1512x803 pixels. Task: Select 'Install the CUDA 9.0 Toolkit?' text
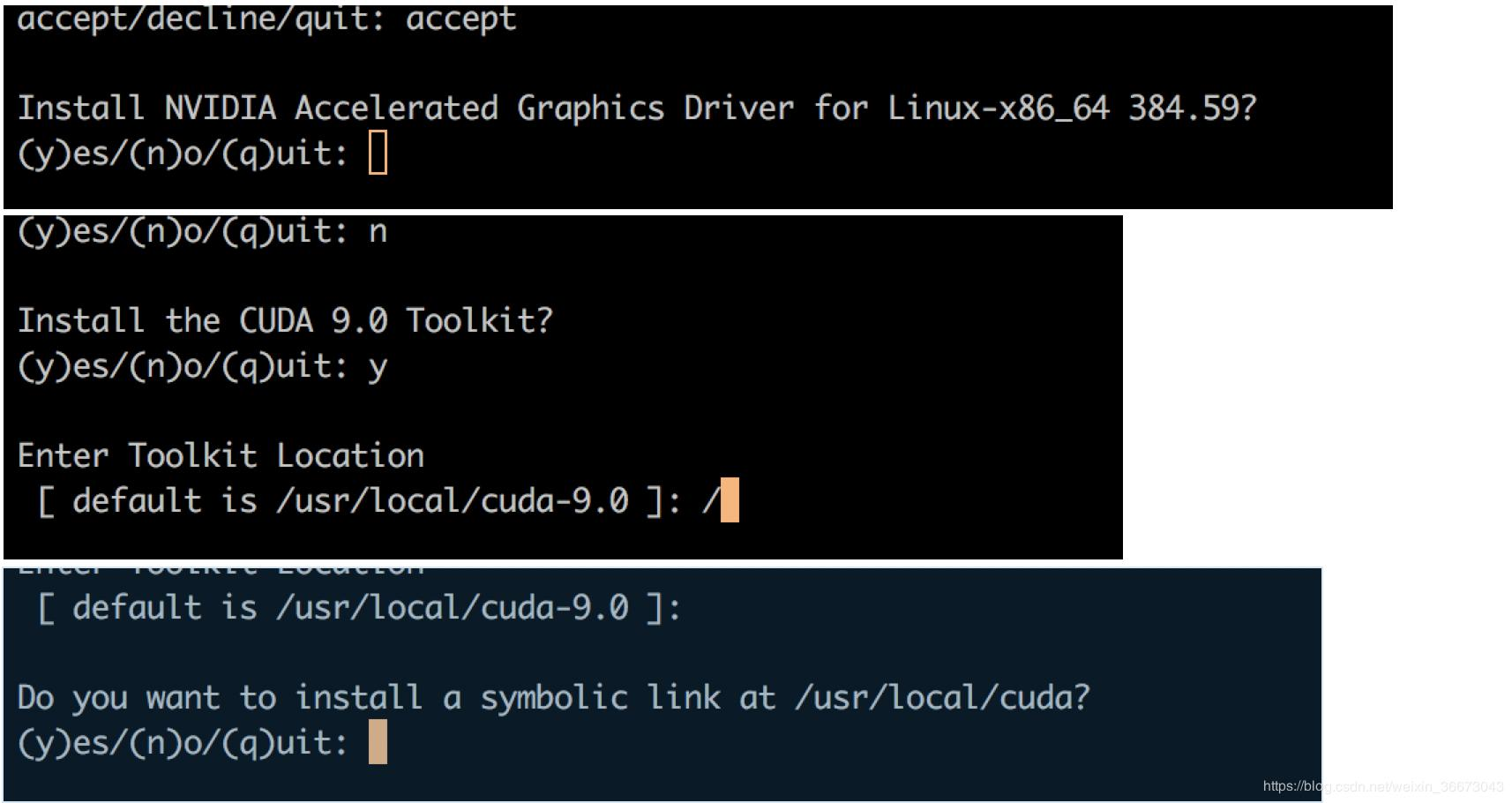[x=285, y=320]
